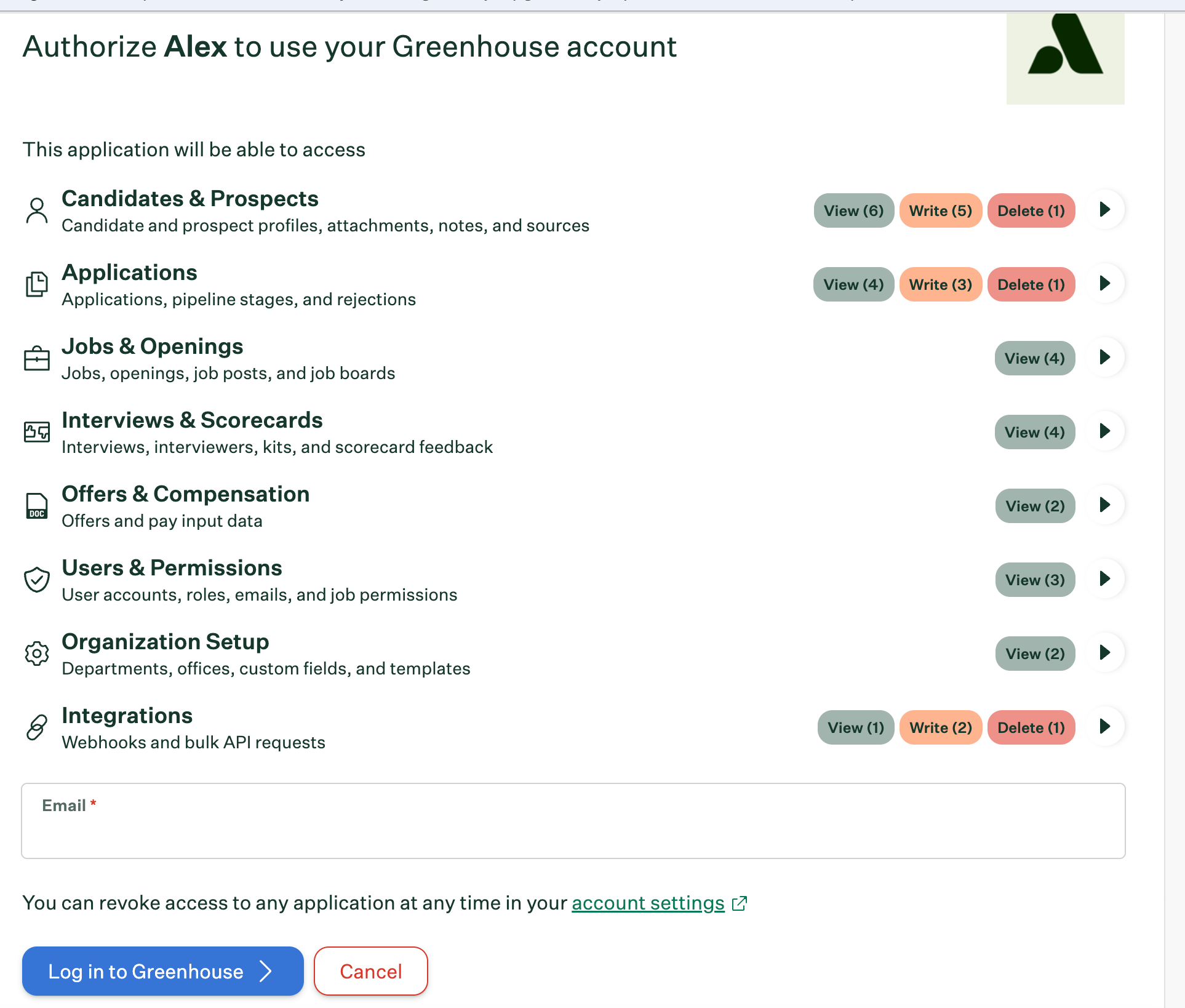The width and height of the screenshot is (1185, 1008).
Task: Click the Organization Setup heading
Action: tap(166, 641)
